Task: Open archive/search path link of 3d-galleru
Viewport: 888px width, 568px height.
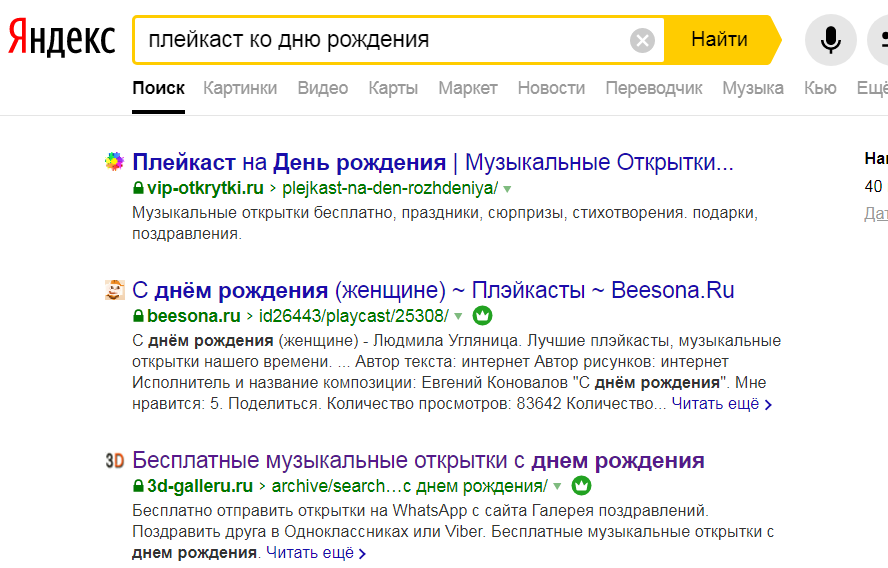Action: click(x=409, y=486)
